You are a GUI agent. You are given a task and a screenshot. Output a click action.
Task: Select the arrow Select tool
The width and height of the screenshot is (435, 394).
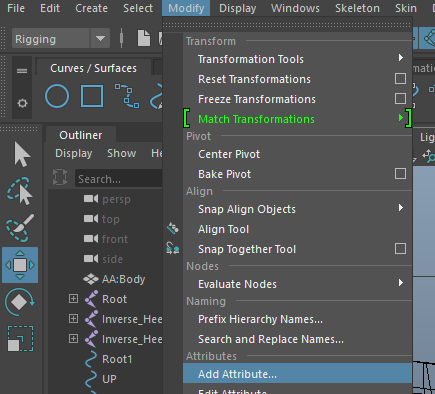click(x=22, y=155)
